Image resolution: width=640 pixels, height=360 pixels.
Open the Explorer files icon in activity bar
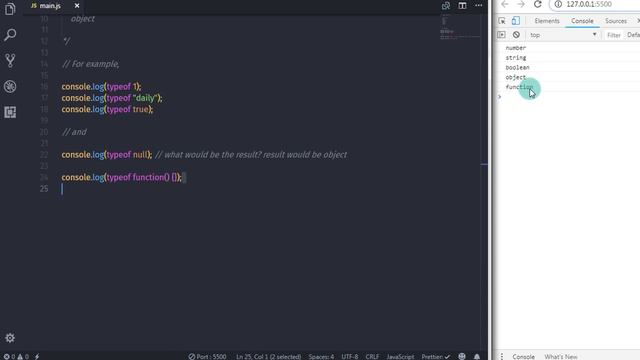click(x=10, y=9)
